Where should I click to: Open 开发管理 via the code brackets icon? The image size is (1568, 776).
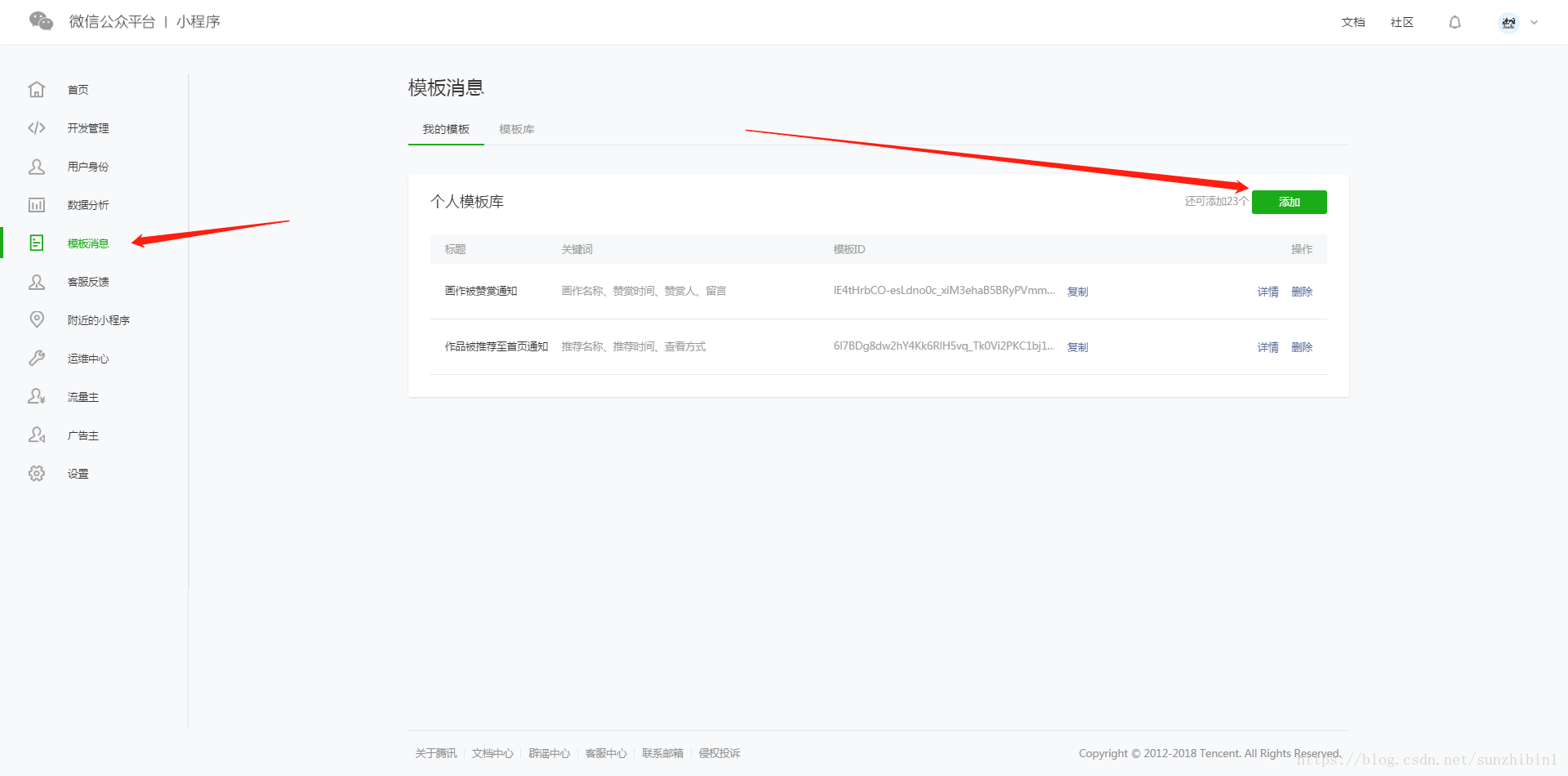[x=37, y=128]
